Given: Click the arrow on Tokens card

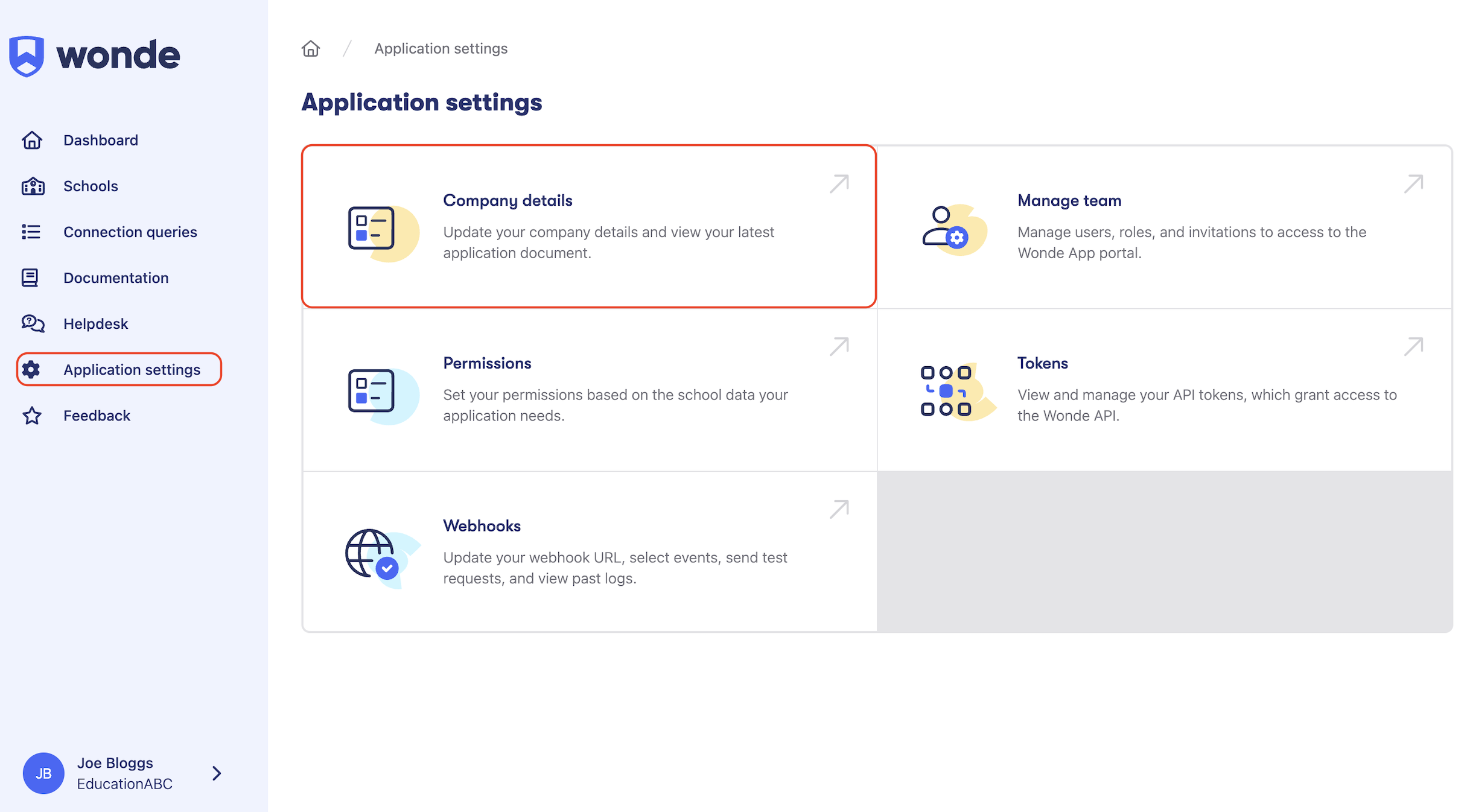Looking at the screenshot, I should tap(1414, 347).
